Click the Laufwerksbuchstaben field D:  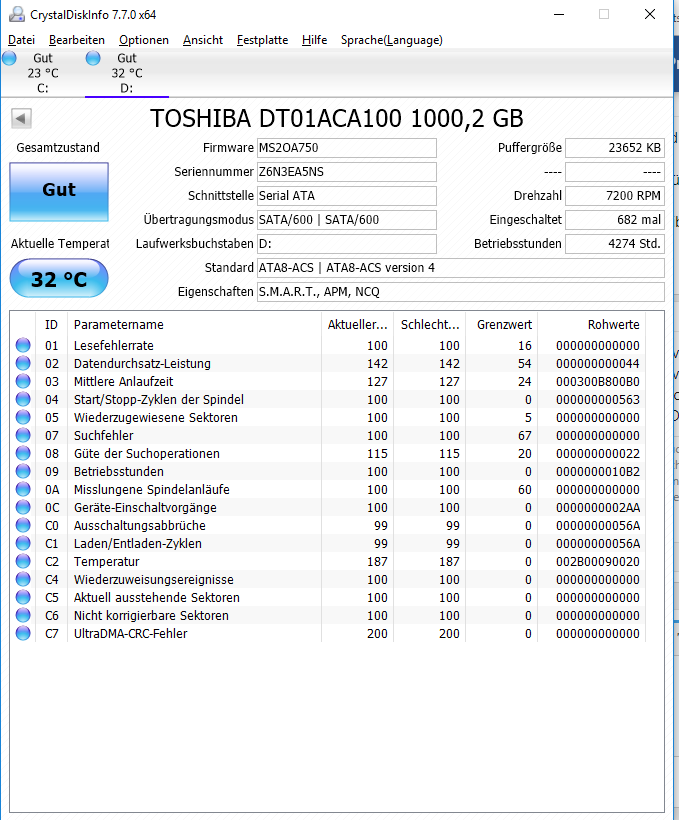coord(347,244)
